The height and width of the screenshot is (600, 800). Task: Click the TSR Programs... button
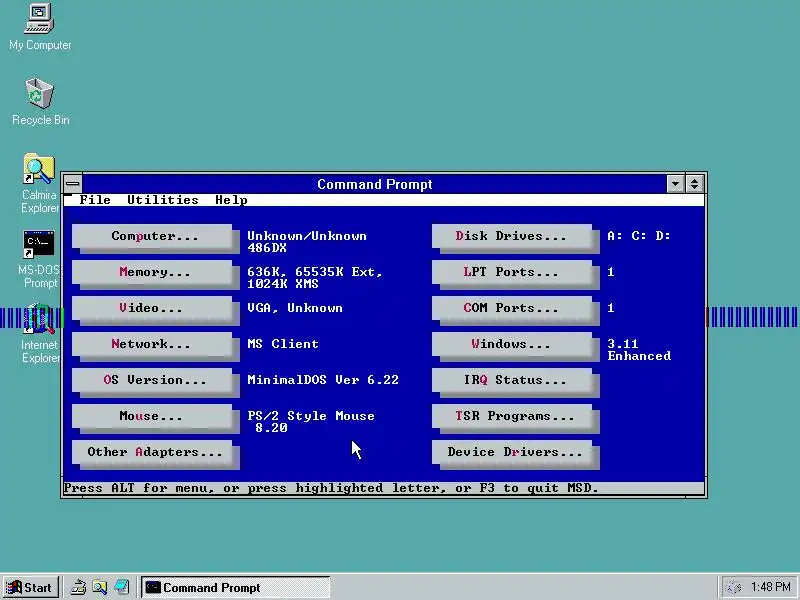click(512, 416)
